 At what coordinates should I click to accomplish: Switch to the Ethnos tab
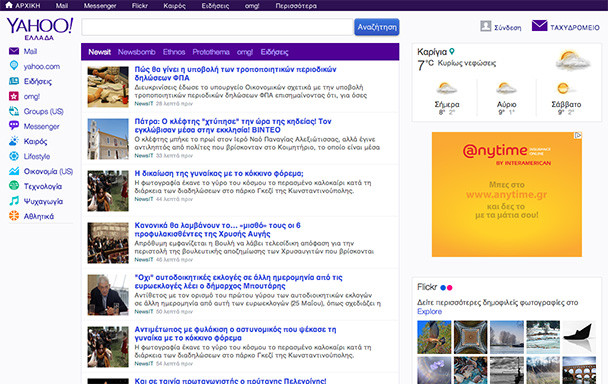coord(174,52)
